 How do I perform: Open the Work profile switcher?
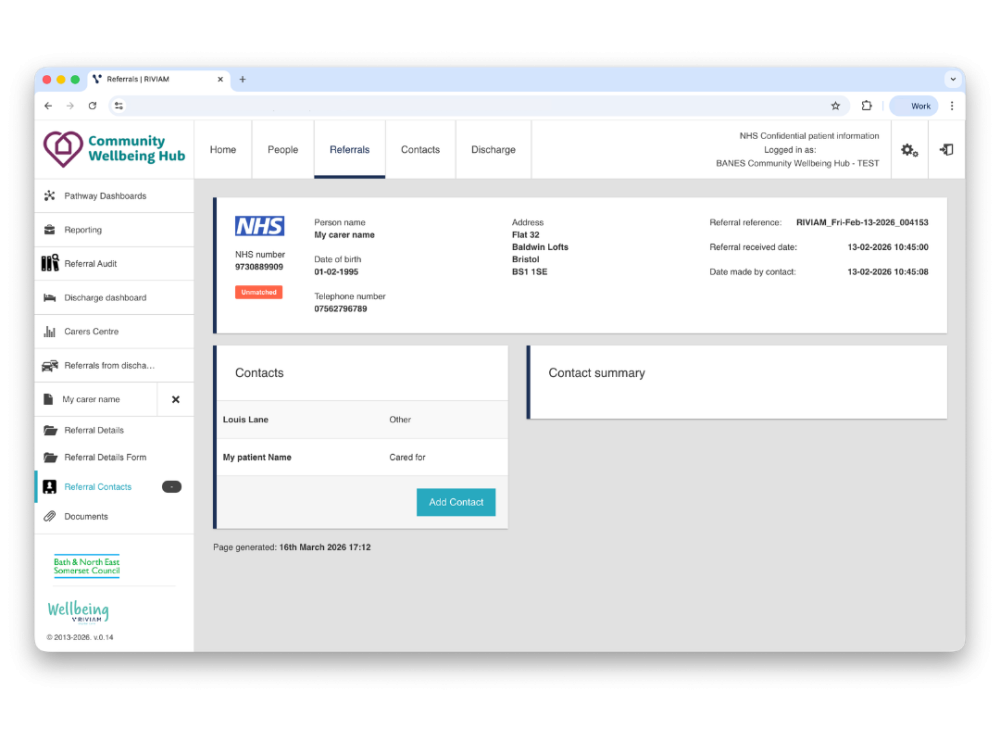click(x=913, y=106)
